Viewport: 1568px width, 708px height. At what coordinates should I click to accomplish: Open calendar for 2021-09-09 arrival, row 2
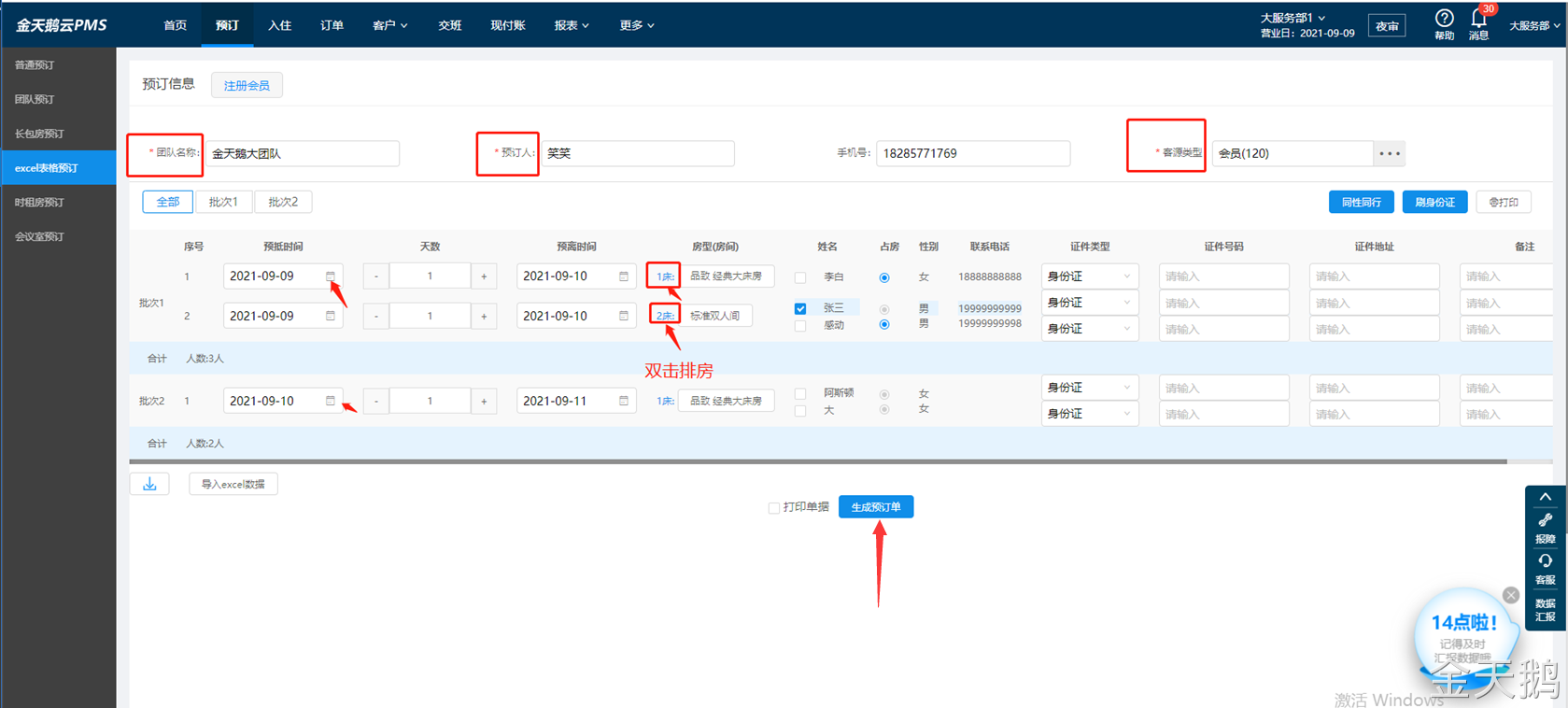click(331, 316)
